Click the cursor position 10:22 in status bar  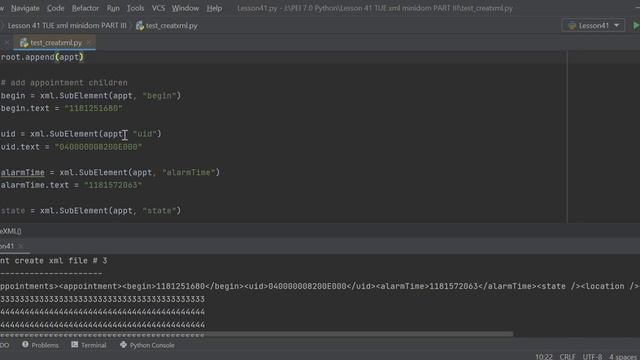tap(544, 357)
